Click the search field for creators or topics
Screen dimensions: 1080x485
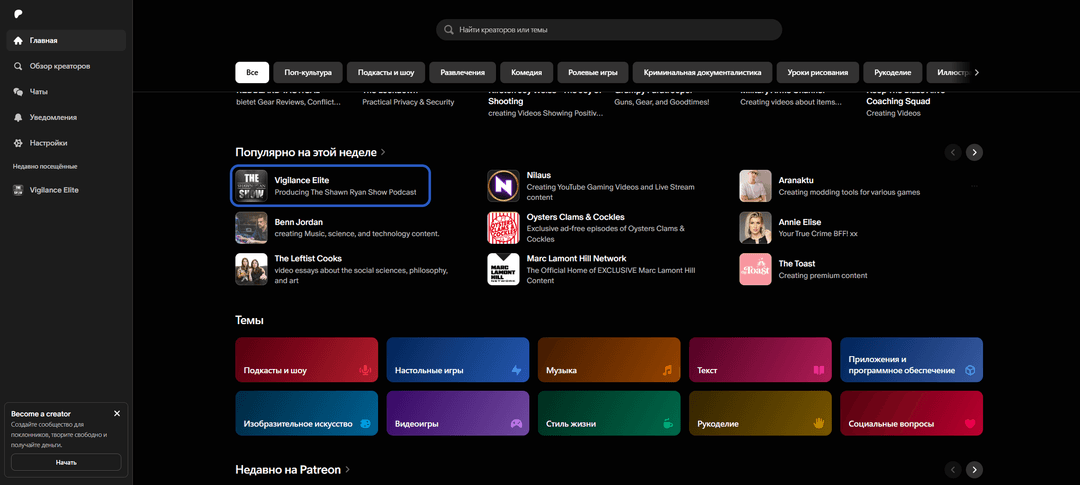point(609,30)
